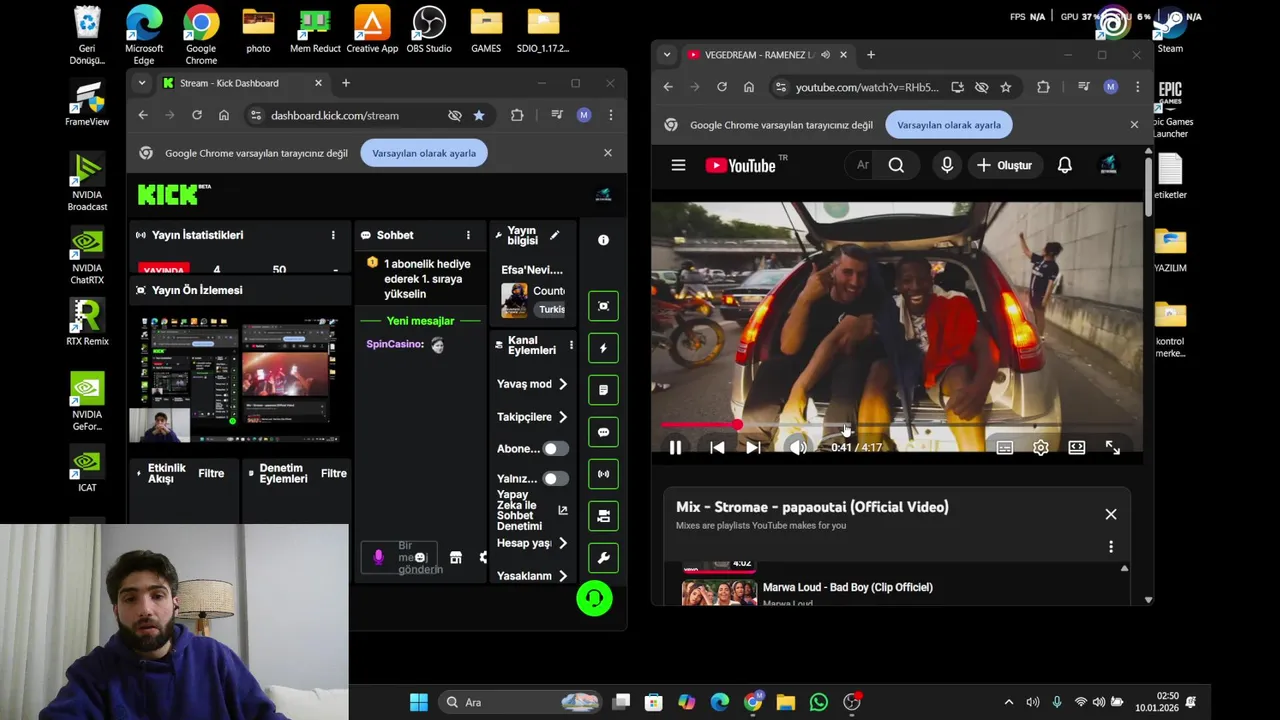1280x720 pixels.
Task: Open new tab in Kick Chrome window
Action: point(346,83)
